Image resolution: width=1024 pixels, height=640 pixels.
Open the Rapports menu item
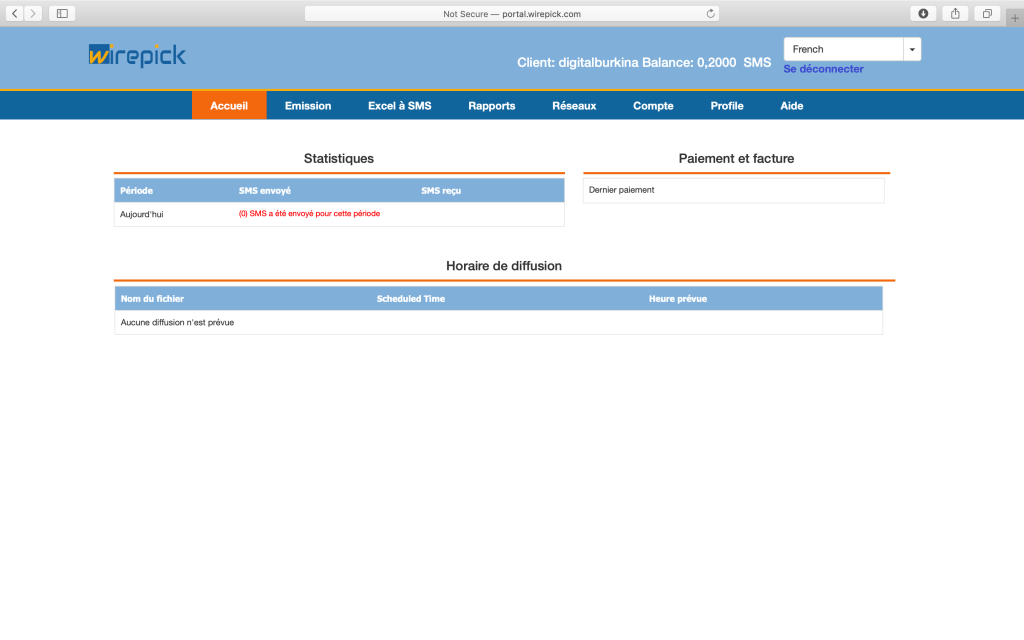click(x=492, y=106)
